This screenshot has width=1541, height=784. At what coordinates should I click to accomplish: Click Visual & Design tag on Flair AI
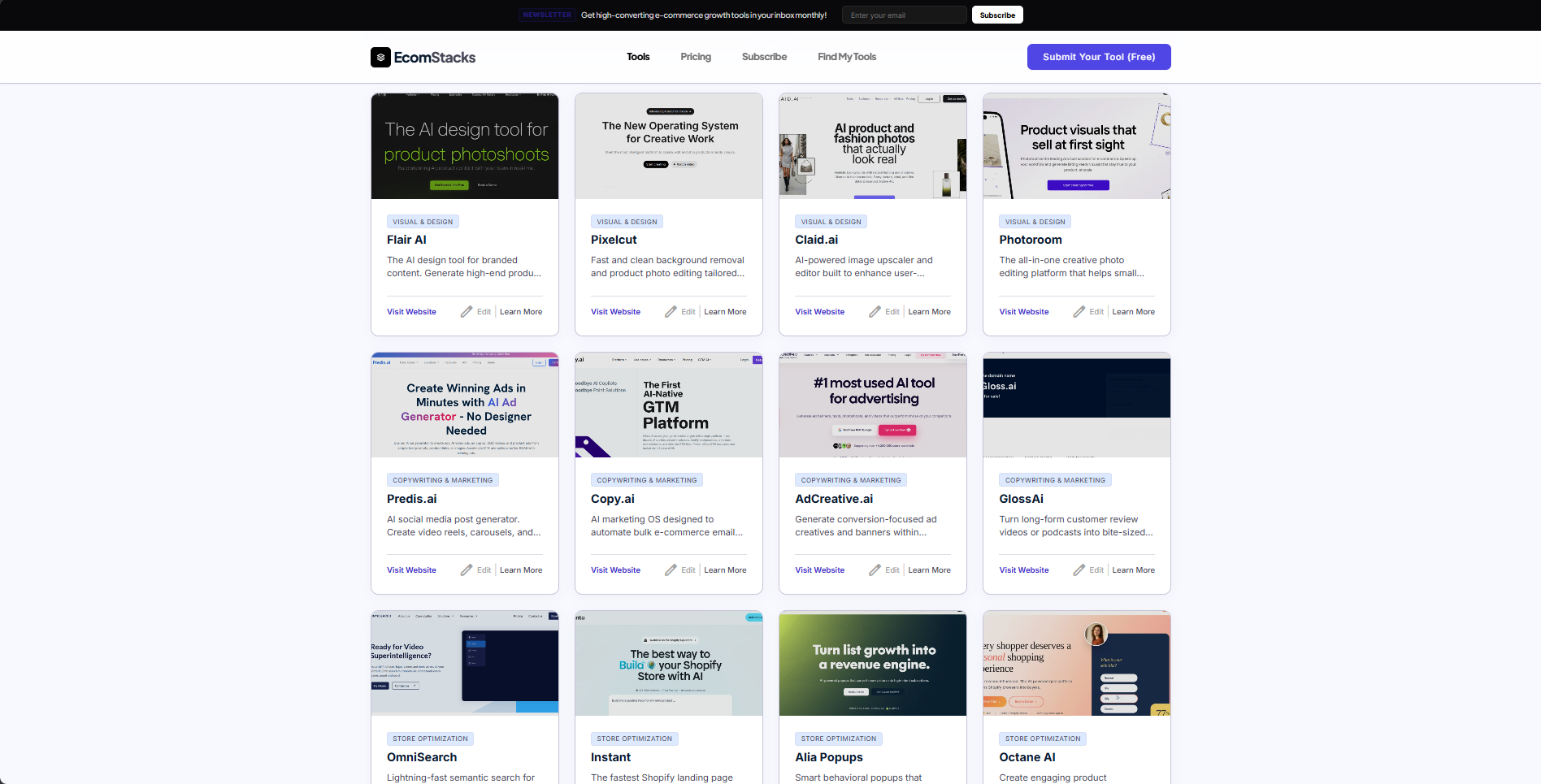pos(423,222)
